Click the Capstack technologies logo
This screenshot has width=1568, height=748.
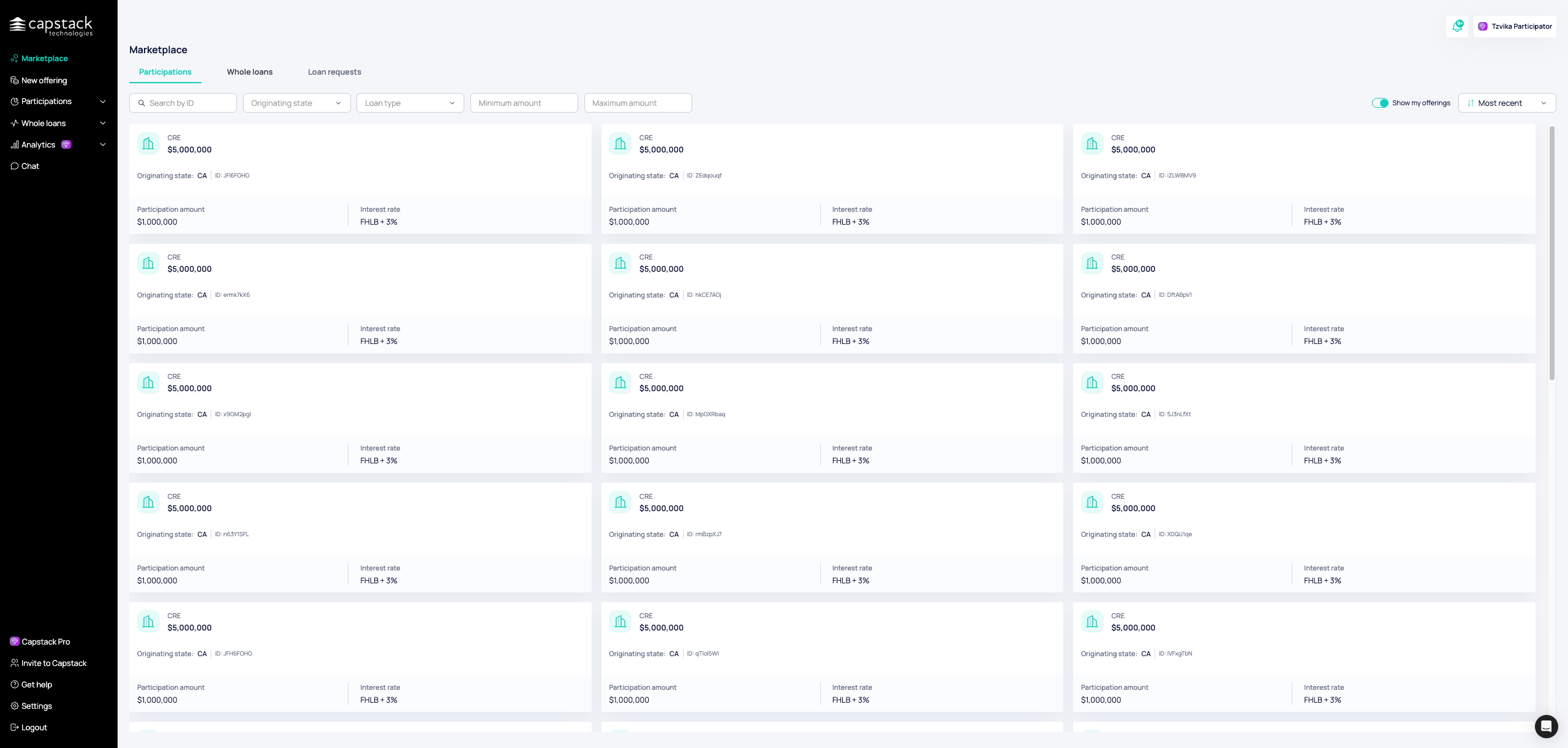[51, 26]
